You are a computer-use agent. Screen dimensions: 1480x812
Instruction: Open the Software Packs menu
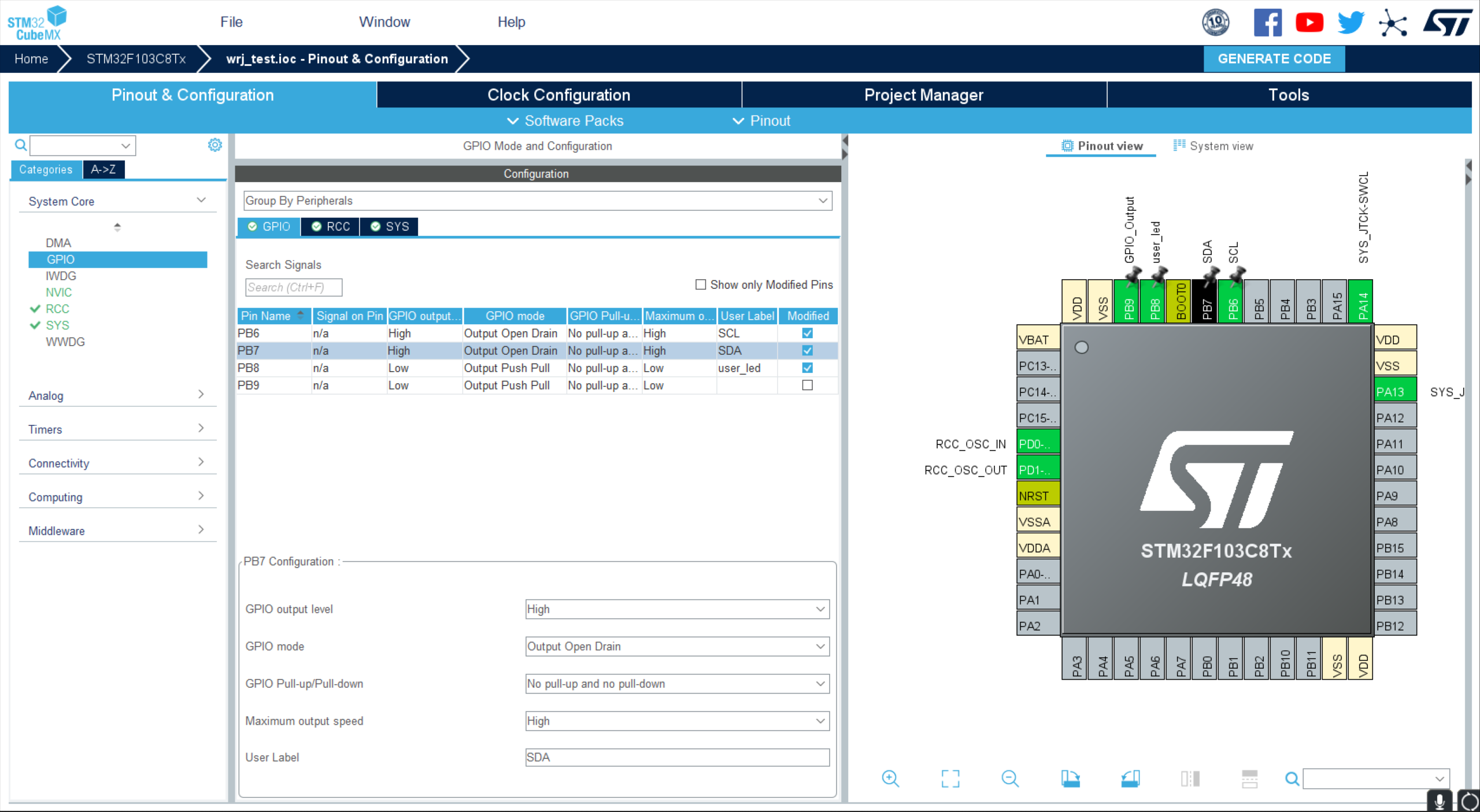point(565,121)
